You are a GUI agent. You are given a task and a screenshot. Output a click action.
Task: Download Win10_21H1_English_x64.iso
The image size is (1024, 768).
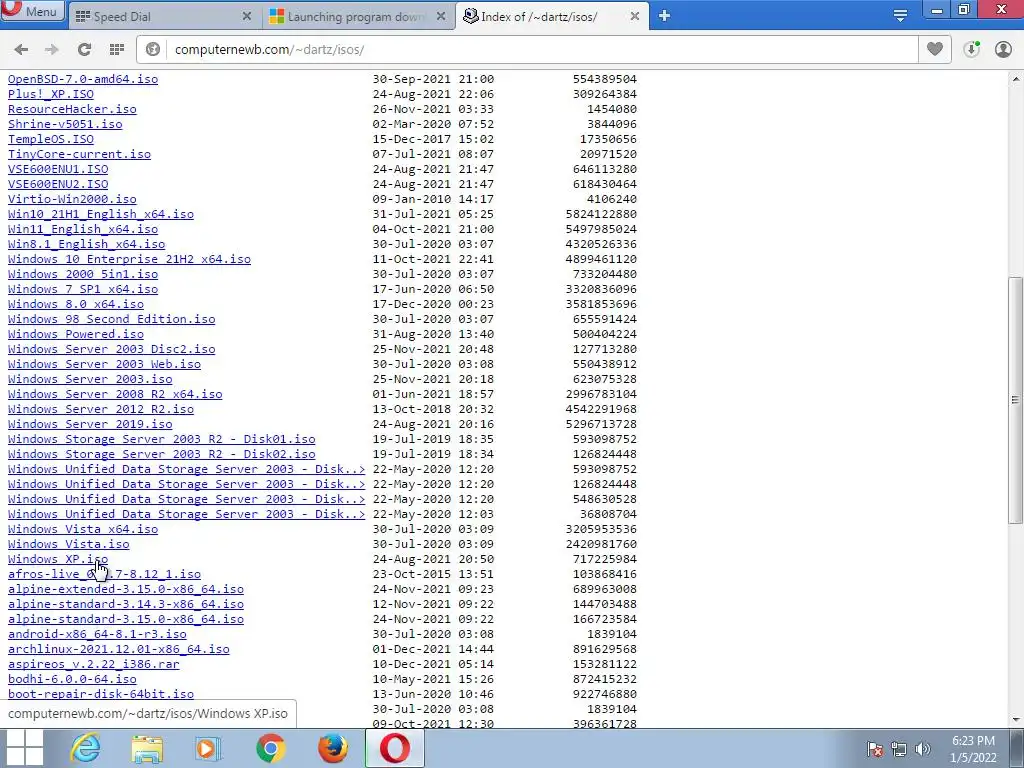101,214
